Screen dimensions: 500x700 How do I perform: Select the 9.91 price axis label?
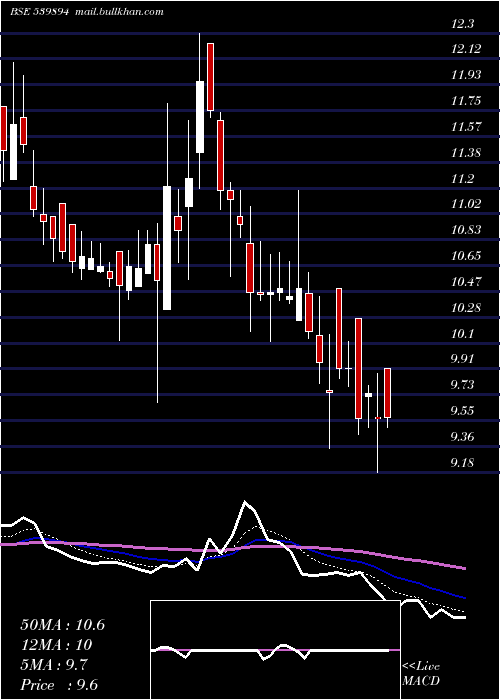point(464,359)
